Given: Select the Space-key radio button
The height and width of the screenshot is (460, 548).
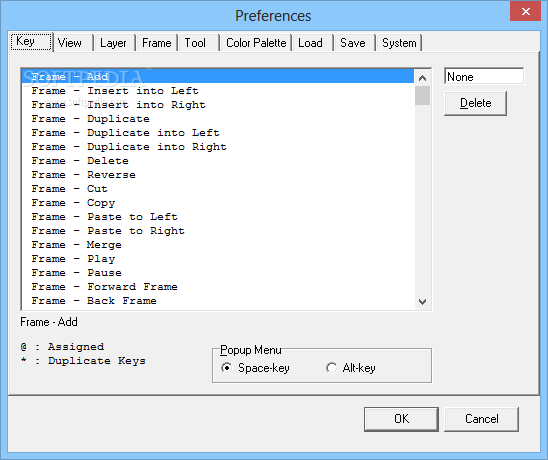Looking at the screenshot, I should pyautogui.click(x=255, y=368).
